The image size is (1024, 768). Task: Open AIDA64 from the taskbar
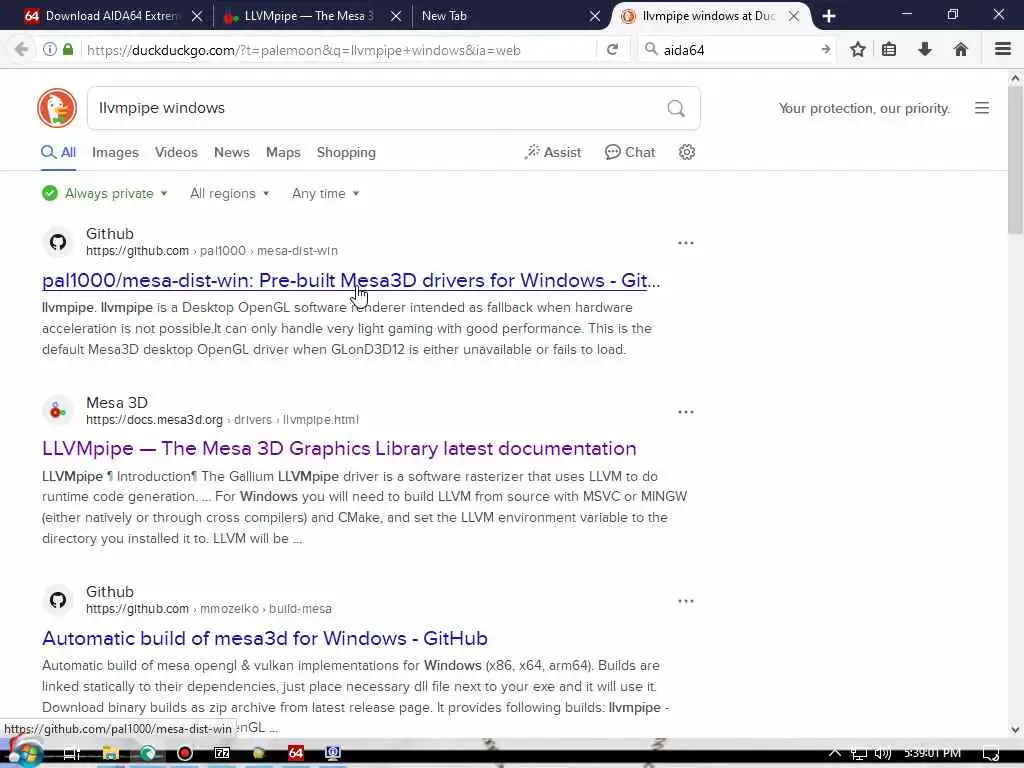pos(296,753)
